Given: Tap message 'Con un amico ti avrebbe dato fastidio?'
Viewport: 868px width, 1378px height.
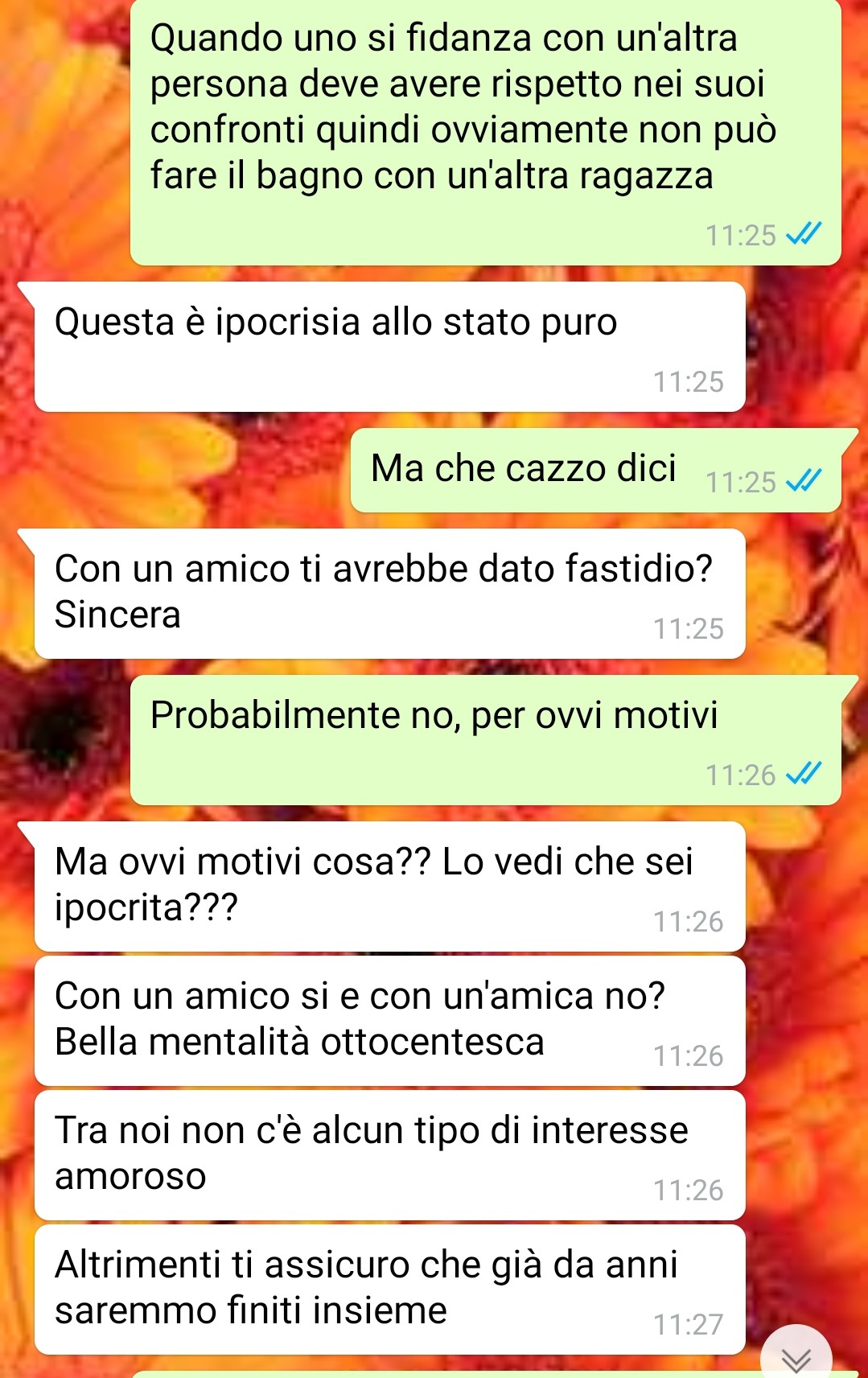Looking at the screenshot, I should point(389,594).
